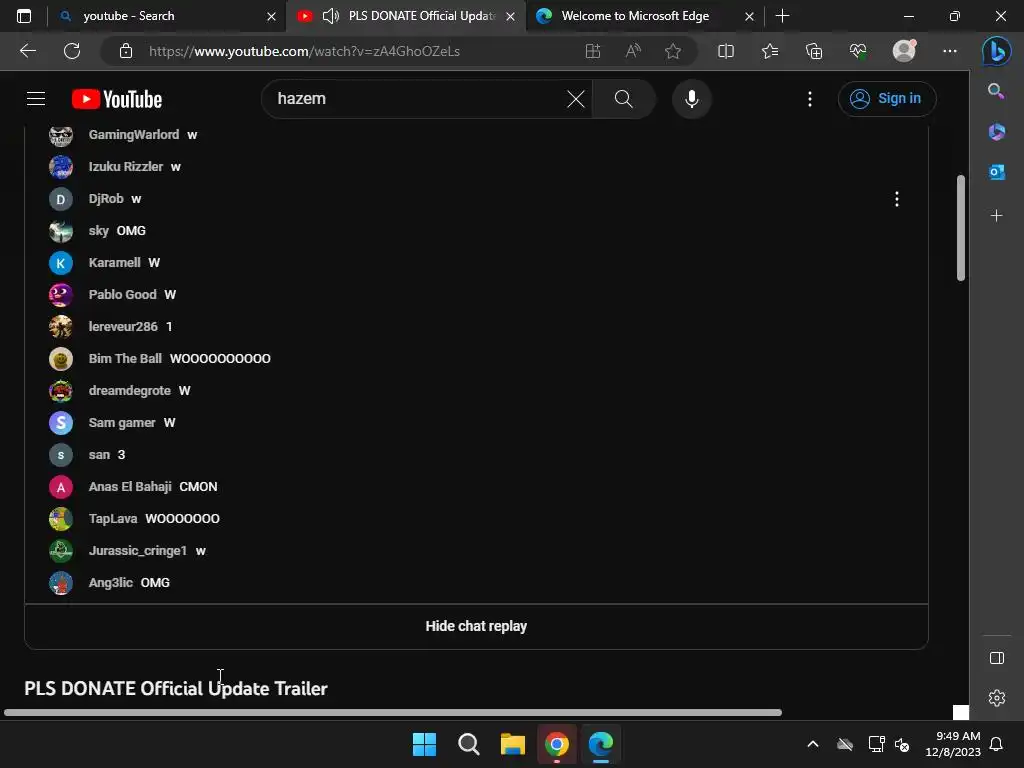
Task: Click lereveur286 chat message
Action: point(169,327)
